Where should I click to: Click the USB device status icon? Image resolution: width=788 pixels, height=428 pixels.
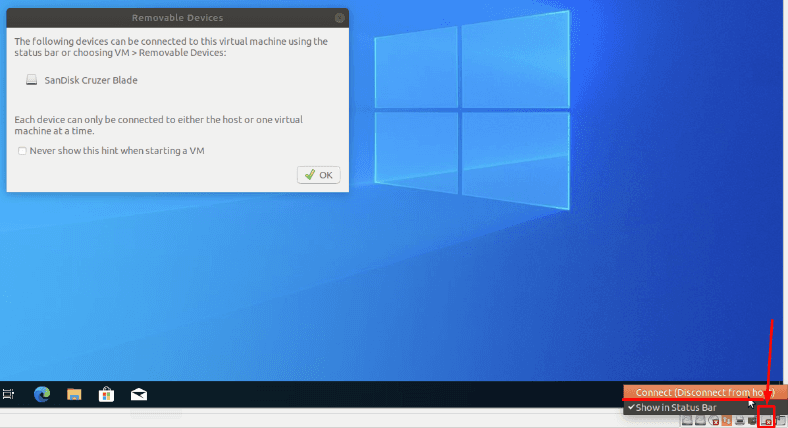coord(766,420)
